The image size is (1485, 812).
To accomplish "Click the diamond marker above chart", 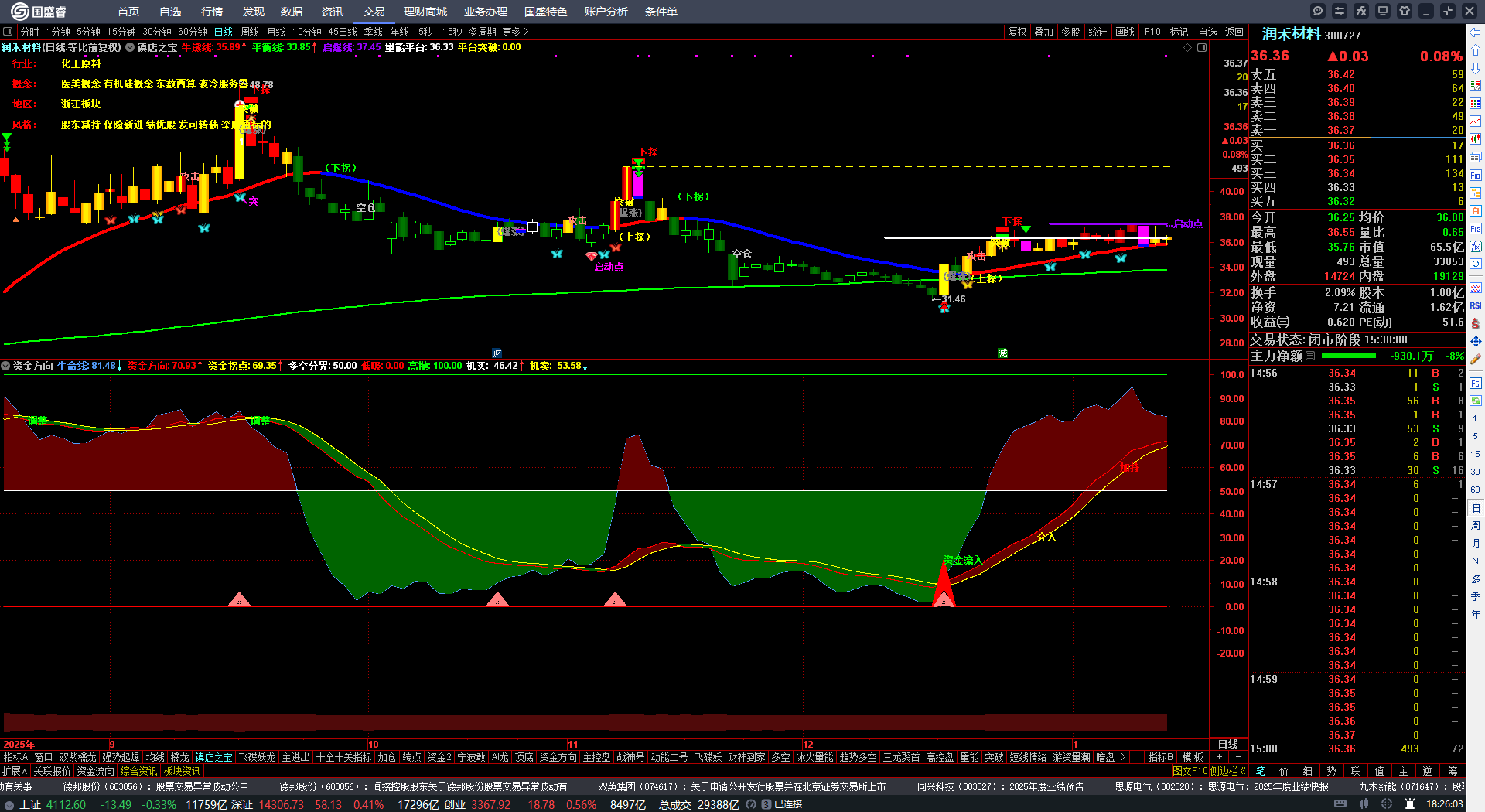I will [1188, 48].
